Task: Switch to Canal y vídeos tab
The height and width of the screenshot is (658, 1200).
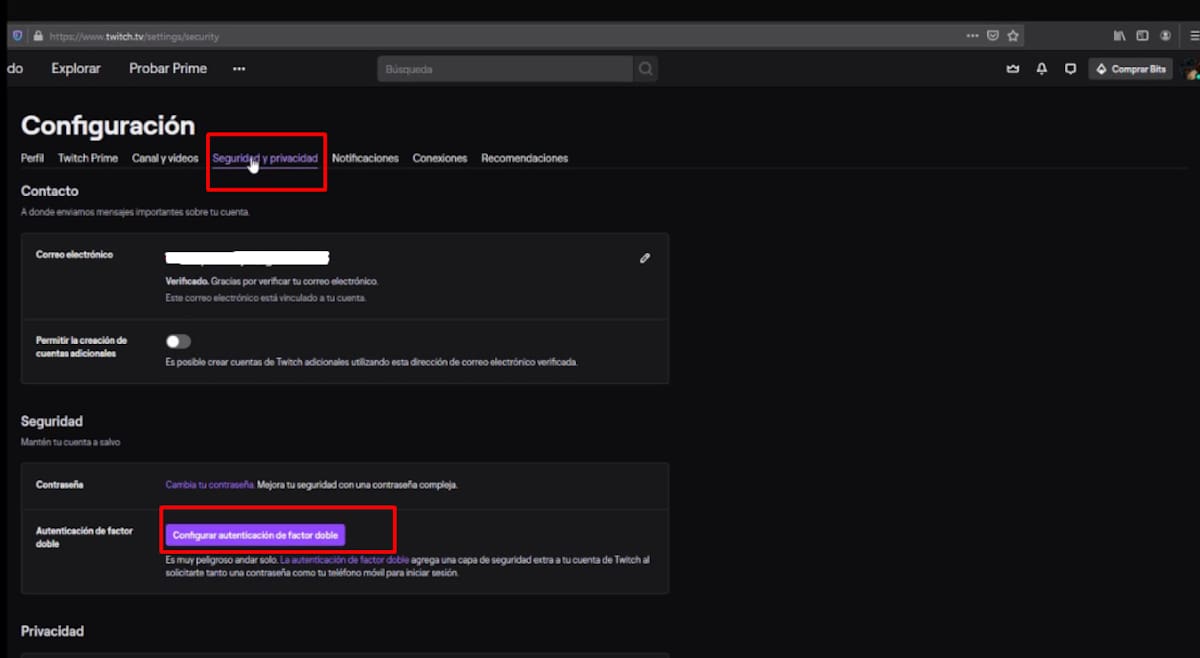Action: point(165,158)
